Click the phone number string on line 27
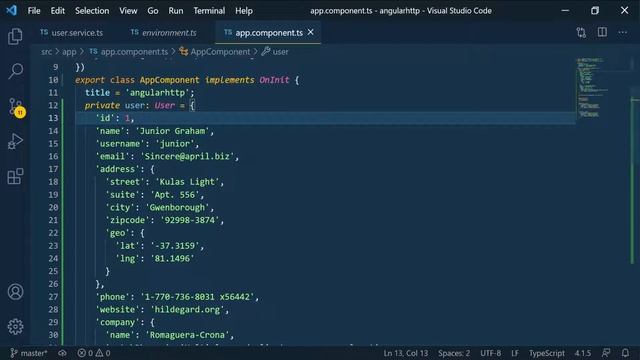The width and height of the screenshot is (640, 360). [x=197, y=297]
